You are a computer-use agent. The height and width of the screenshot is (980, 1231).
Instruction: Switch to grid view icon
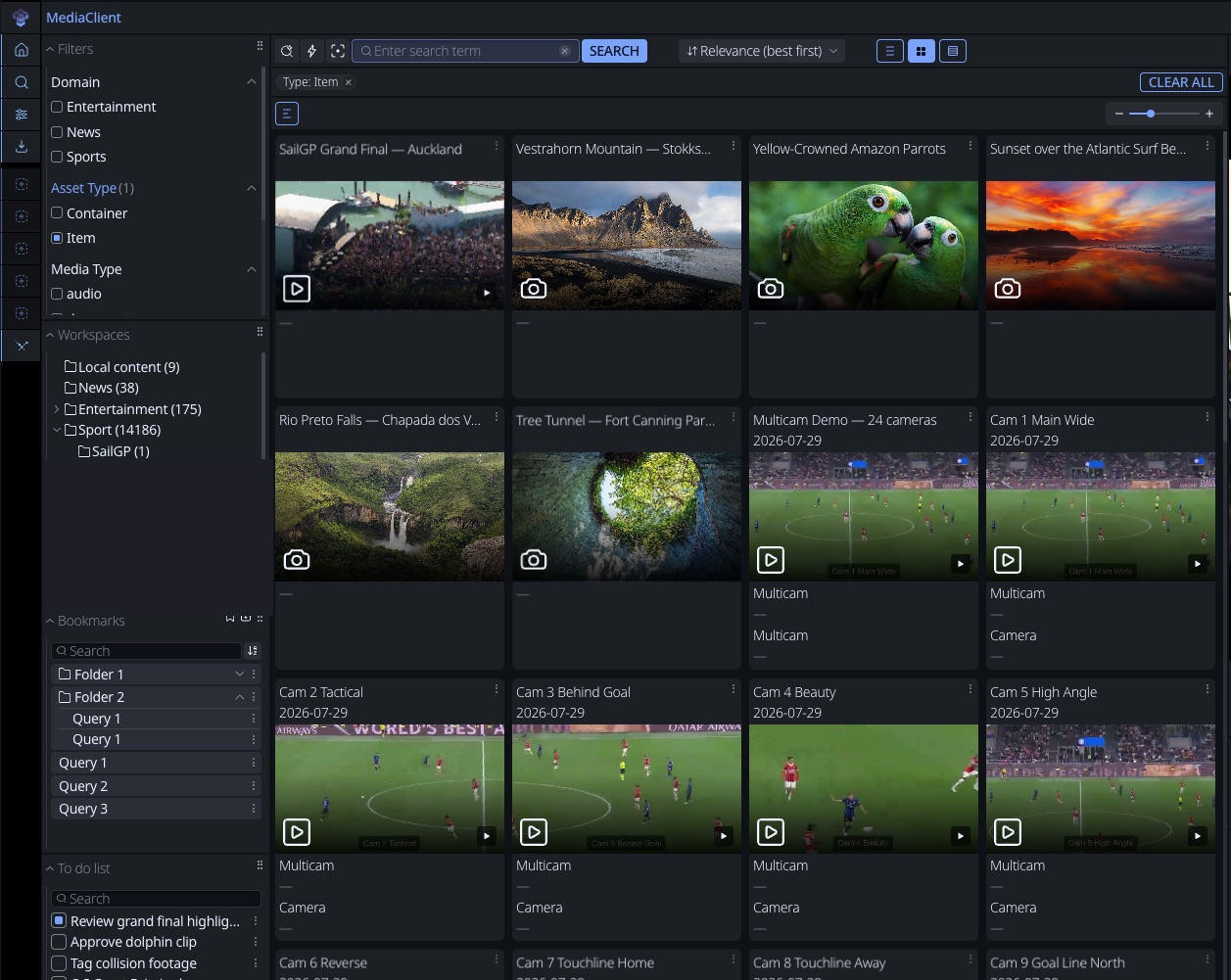point(921,51)
